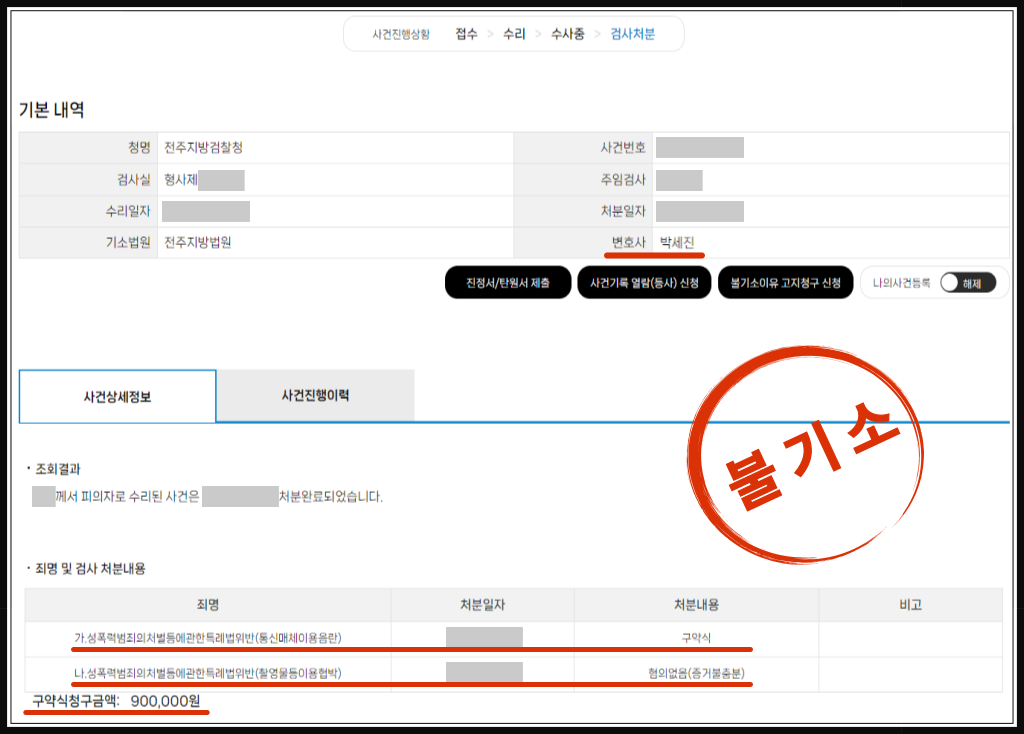Screen dimensions: 1024x734
Task: Click the 죄명 column header
Action: pos(208,605)
